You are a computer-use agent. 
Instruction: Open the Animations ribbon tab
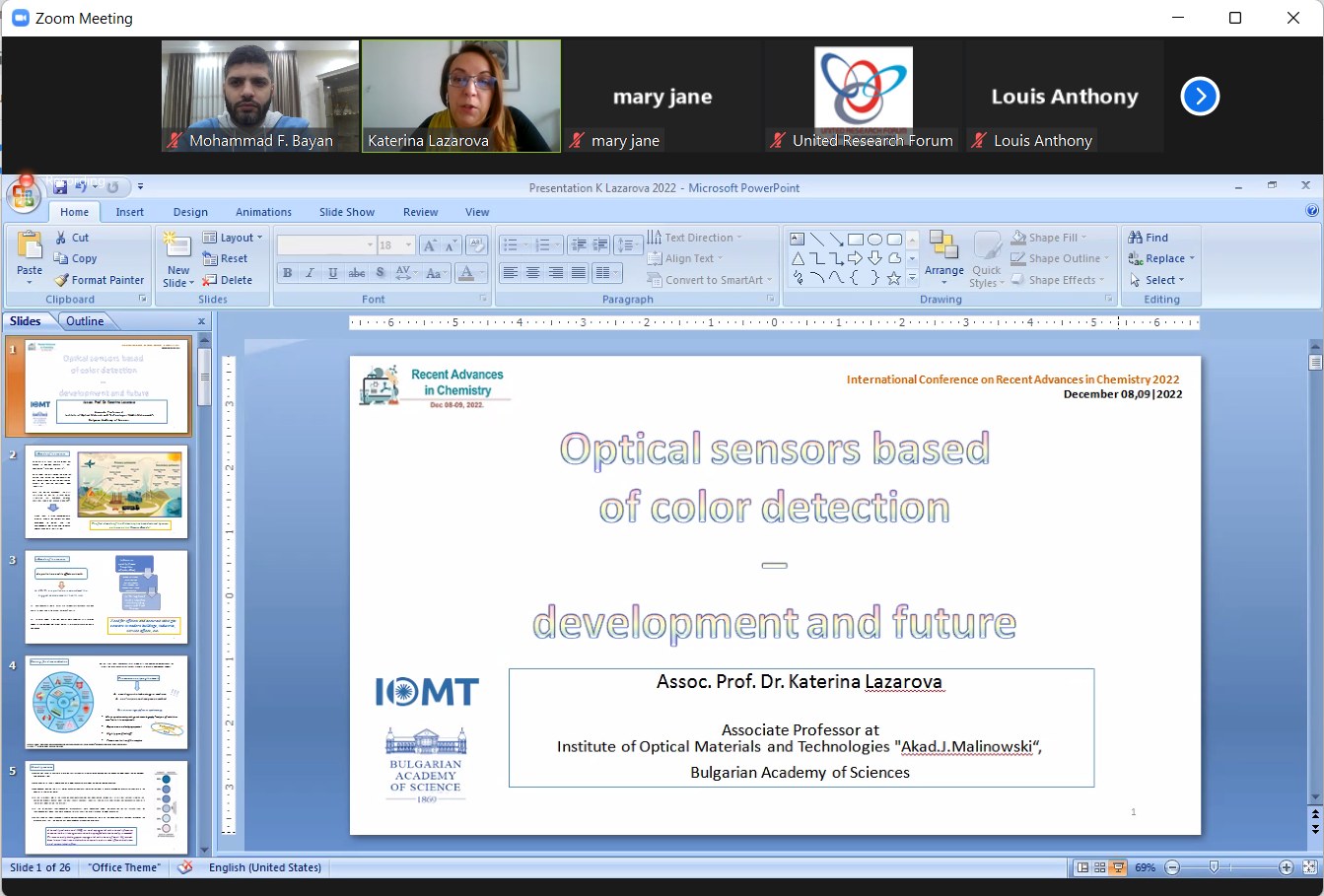tap(263, 212)
